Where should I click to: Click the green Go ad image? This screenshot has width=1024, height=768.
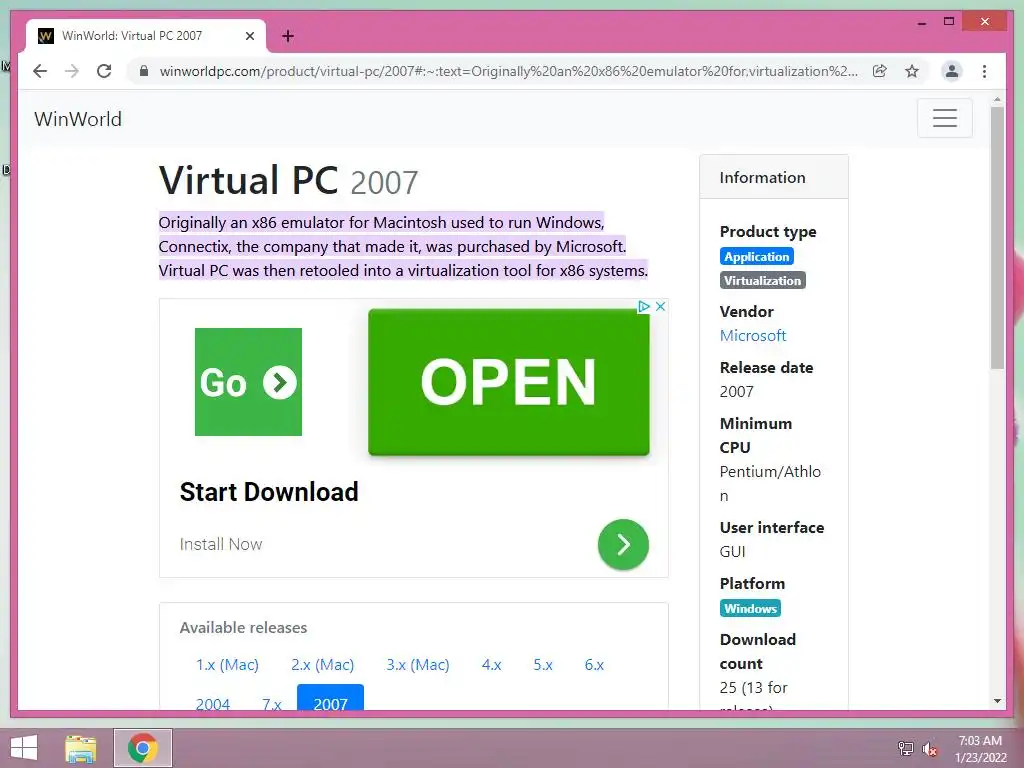pyautogui.click(x=248, y=381)
